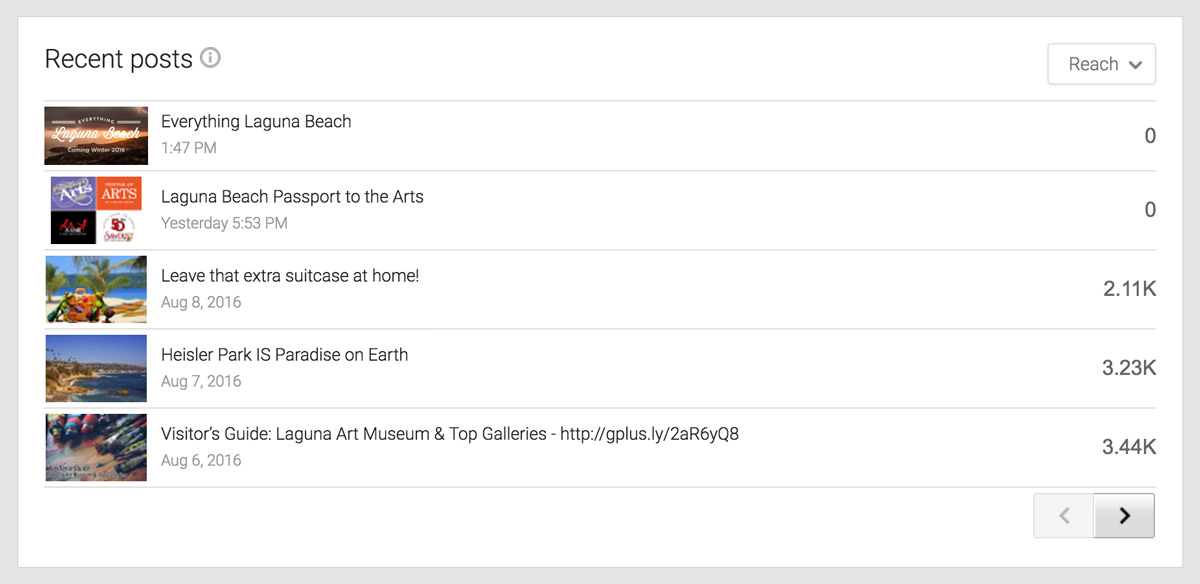Click the 3.44K reach value
The image size is (1200, 584).
click(1129, 447)
